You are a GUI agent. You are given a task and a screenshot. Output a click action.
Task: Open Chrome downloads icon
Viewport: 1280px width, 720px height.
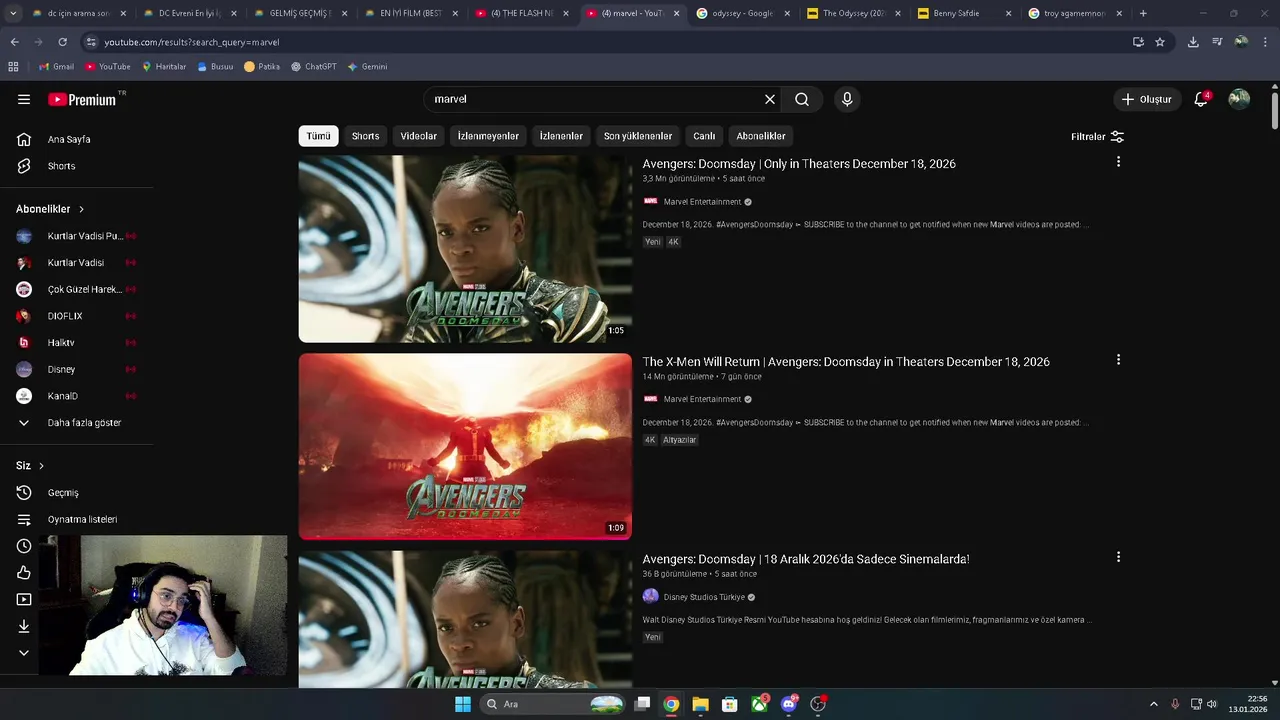(x=1193, y=42)
